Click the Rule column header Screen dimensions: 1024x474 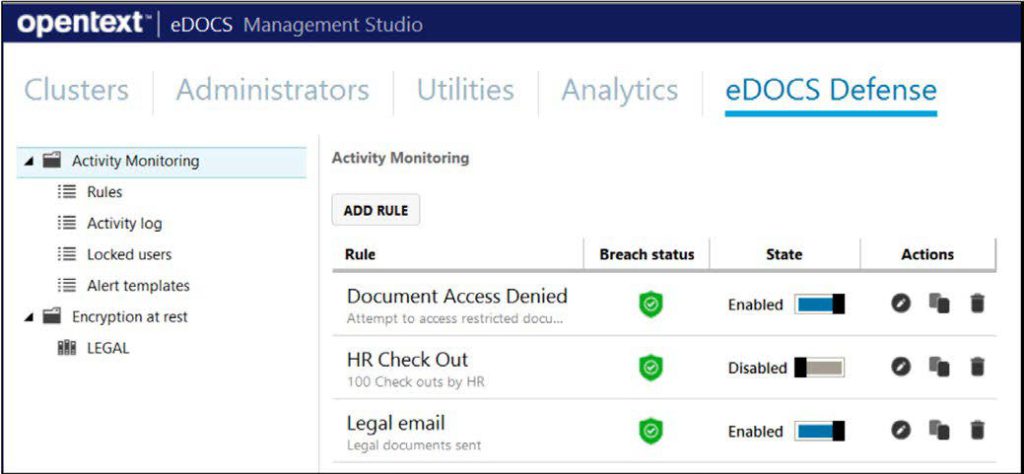pyautogui.click(x=360, y=255)
